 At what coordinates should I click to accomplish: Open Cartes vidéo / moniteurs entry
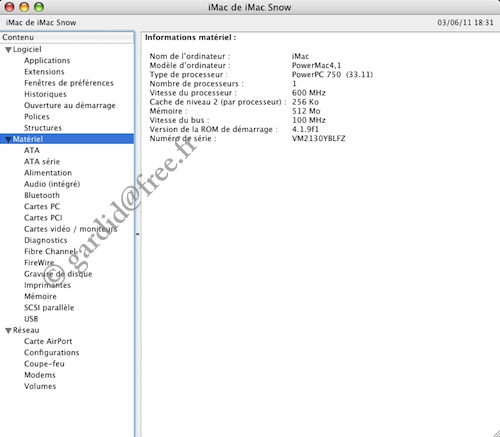click(70, 229)
